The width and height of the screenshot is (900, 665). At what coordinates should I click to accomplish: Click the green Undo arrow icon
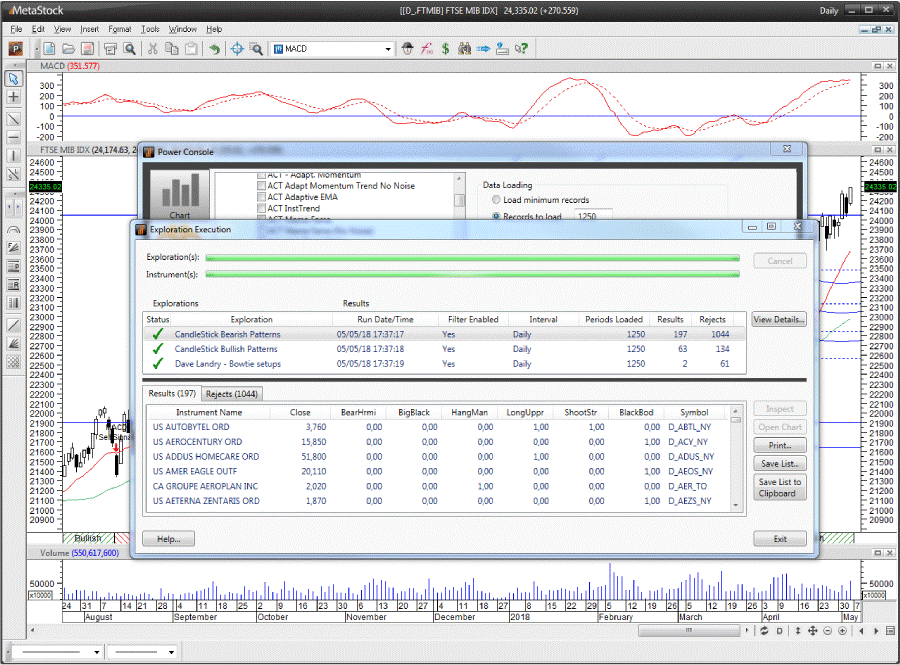click(x=214, y=49)
